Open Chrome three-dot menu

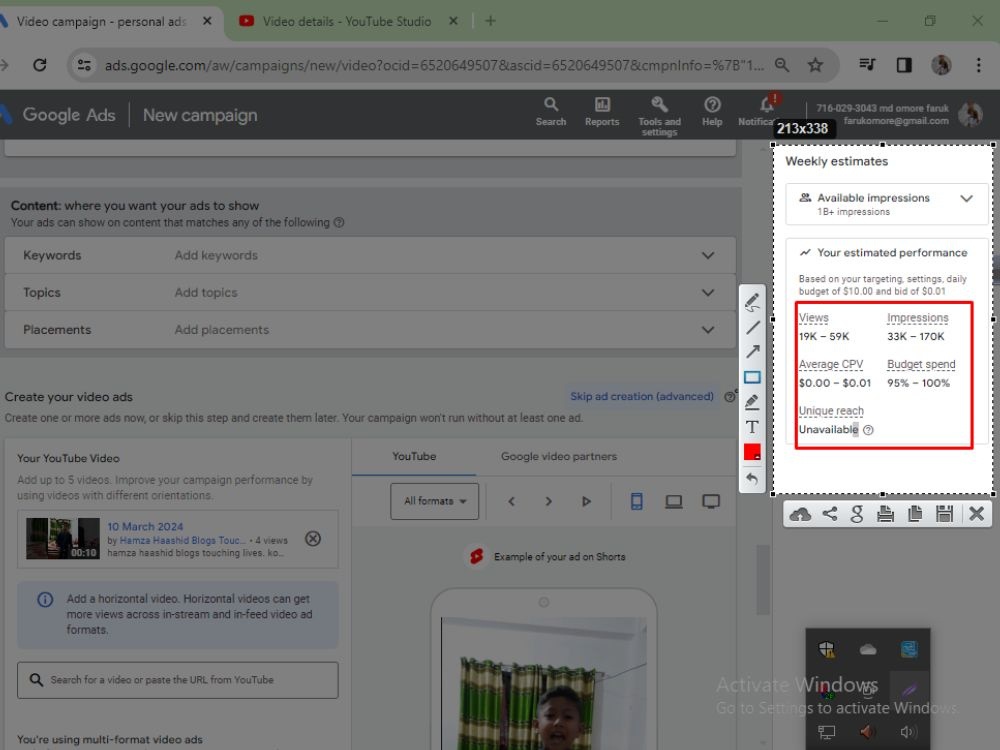click(x=978, y=64)
